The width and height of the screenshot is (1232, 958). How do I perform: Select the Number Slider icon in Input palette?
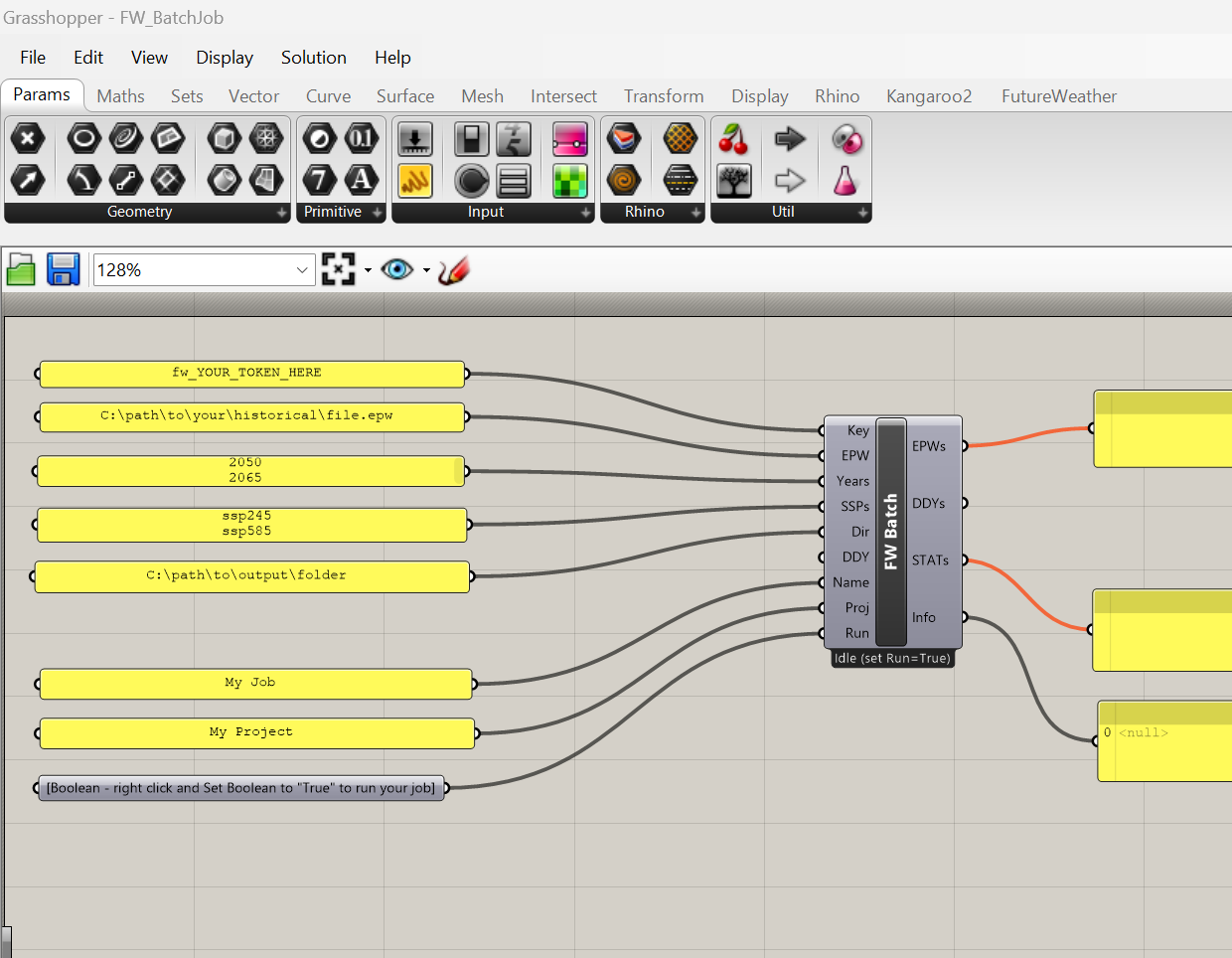(x=414, y=139)
